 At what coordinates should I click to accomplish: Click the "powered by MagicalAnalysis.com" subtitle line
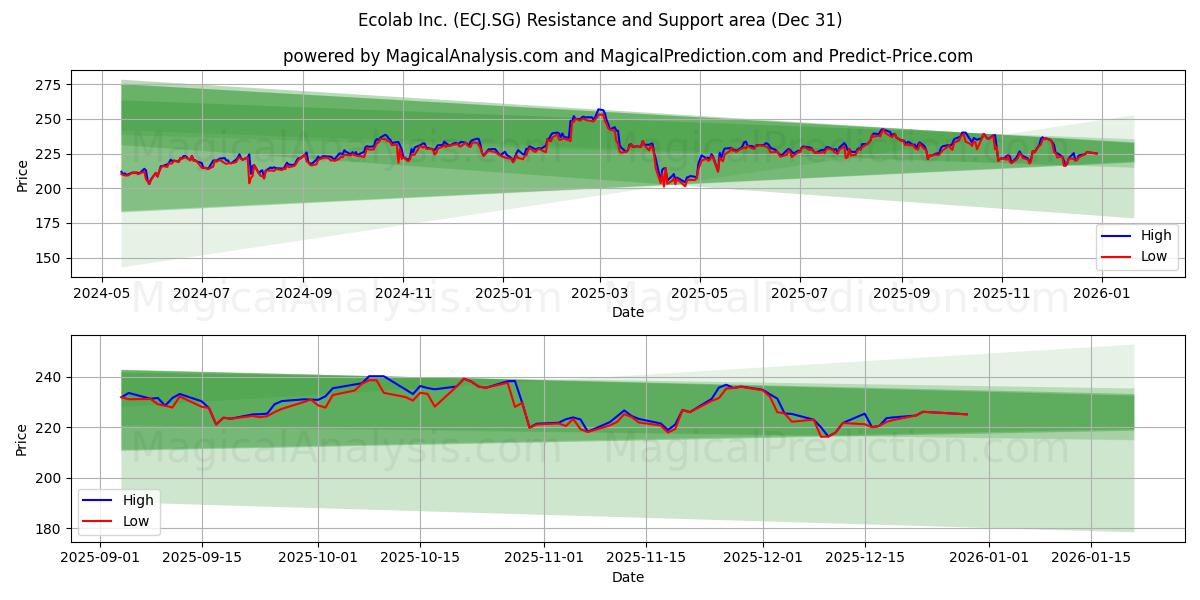[x=628, y=56]
